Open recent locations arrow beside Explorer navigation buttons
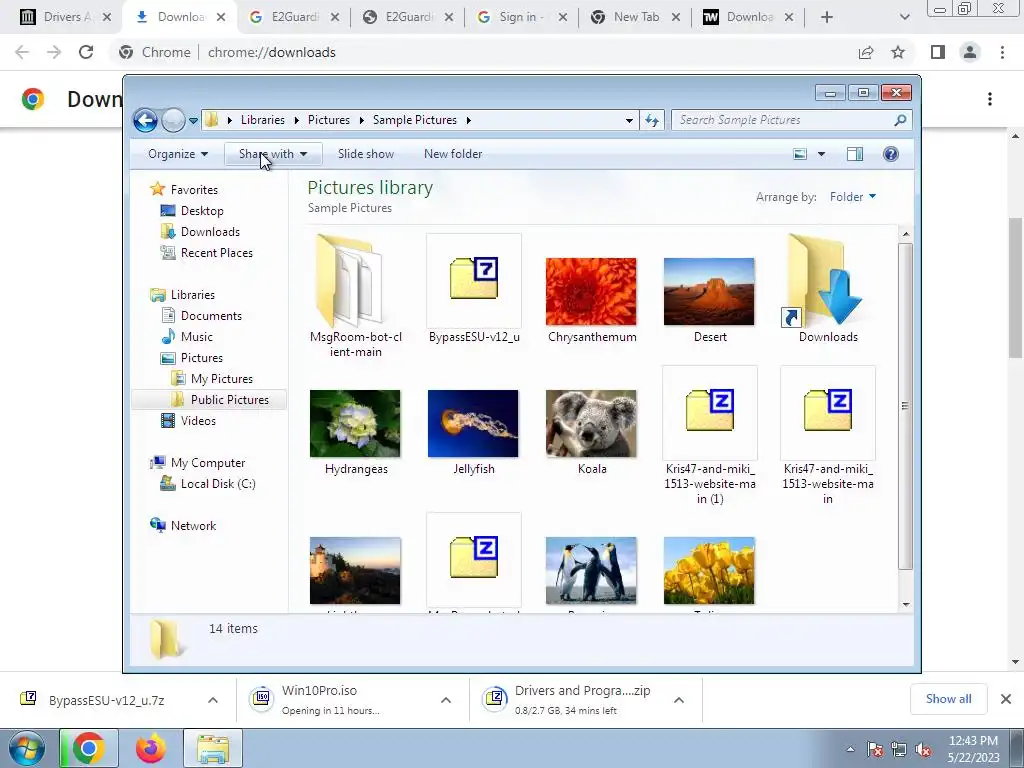The width and height of the screenshot is (1024, 768). [x=193, y=120]
